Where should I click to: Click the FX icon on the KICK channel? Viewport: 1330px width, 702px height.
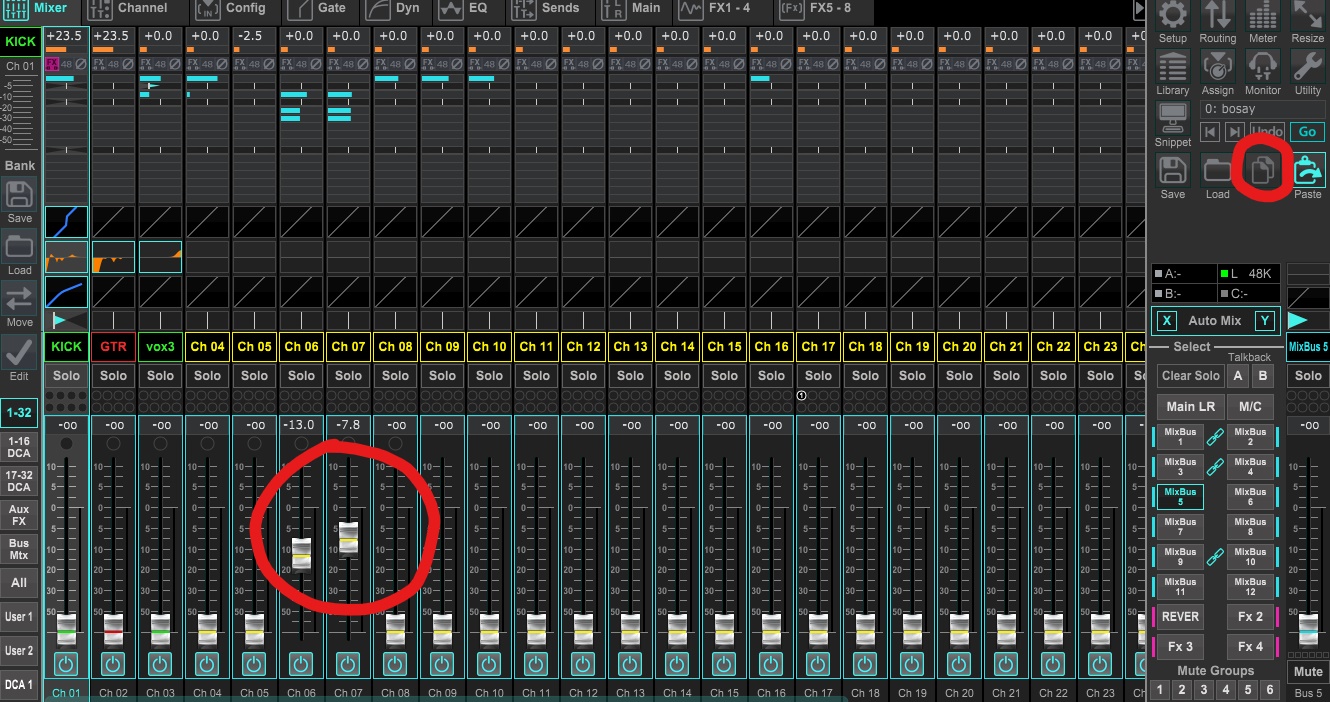click(52, 64)
